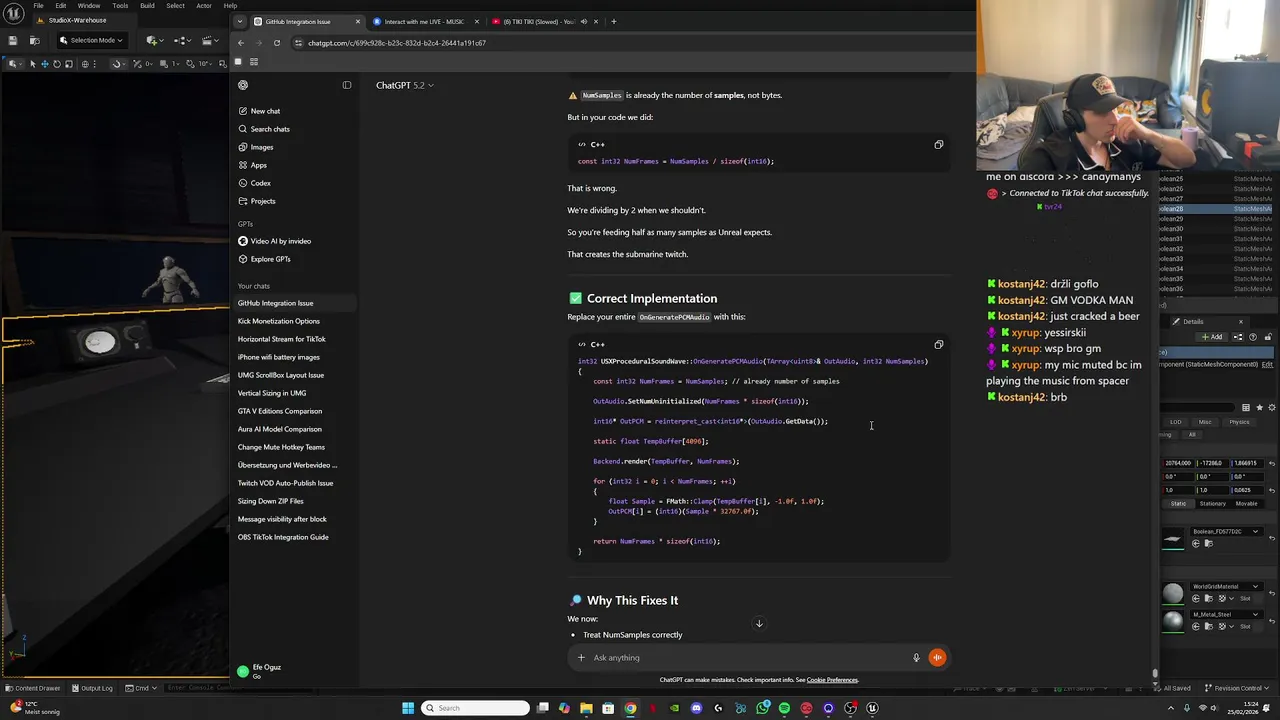Open Output Log in Unreal
1280x720 pixels.
pyautogui.click(x=92, y=688)
